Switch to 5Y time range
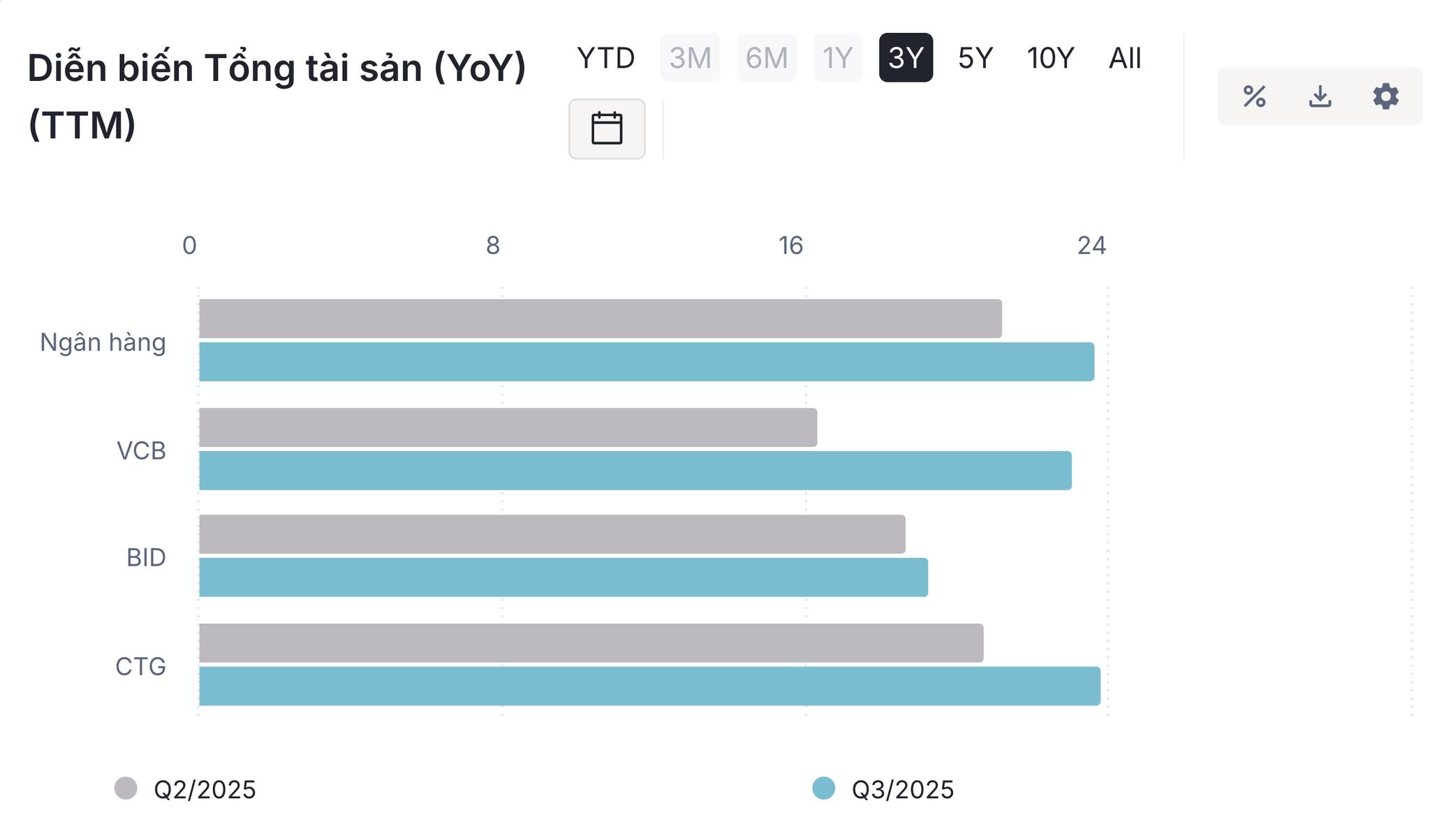This screenshot has height=840, width=1430. point(975,58)
